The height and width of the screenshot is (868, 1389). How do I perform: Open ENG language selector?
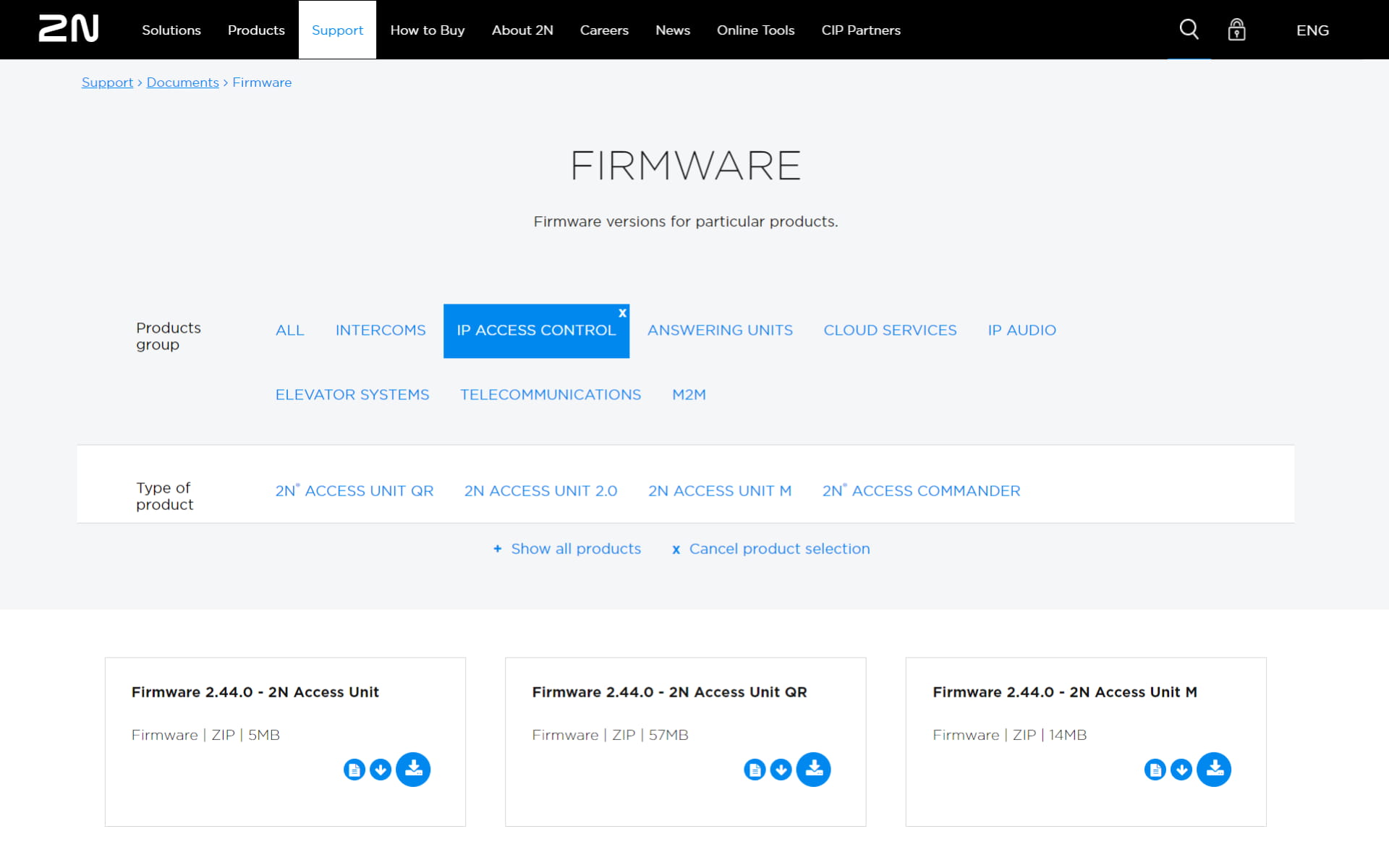pos(1312,30)
